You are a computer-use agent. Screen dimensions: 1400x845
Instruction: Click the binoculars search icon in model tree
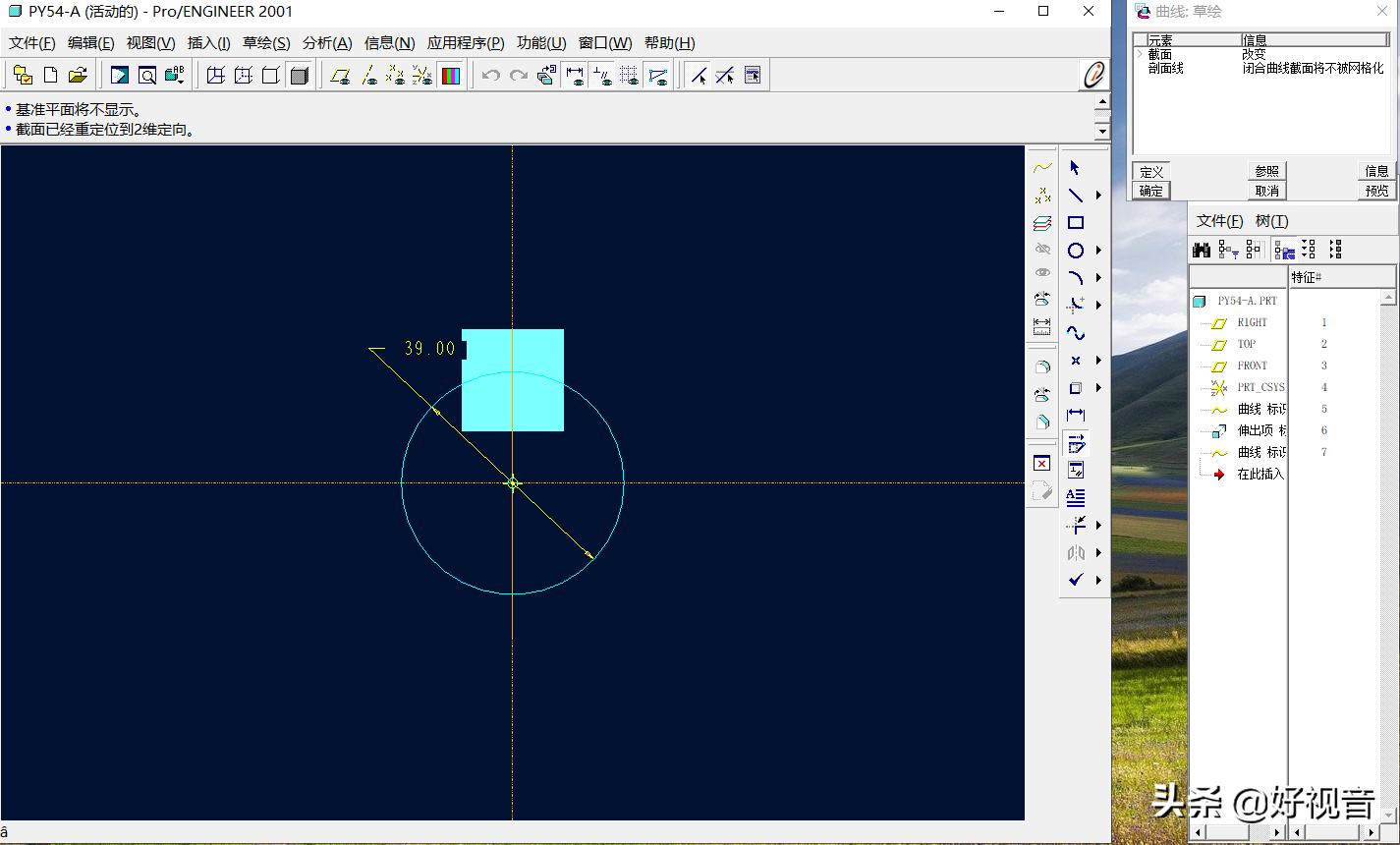pyautogui.click(x=1202, y=250)
